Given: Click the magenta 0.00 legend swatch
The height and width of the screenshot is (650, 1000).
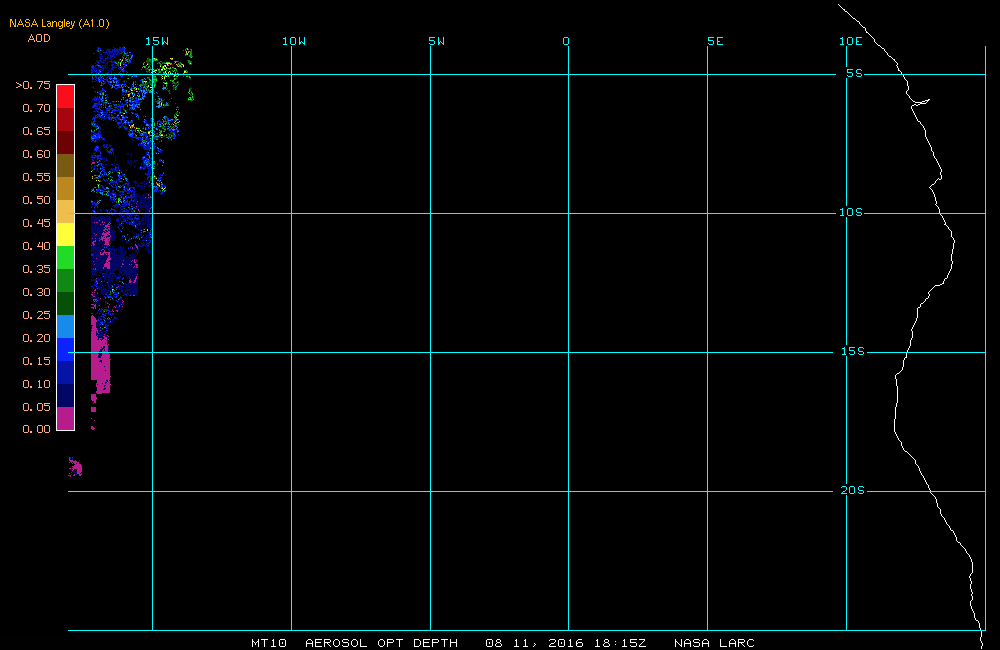Looking at the screenshot, I should [66, 418].
